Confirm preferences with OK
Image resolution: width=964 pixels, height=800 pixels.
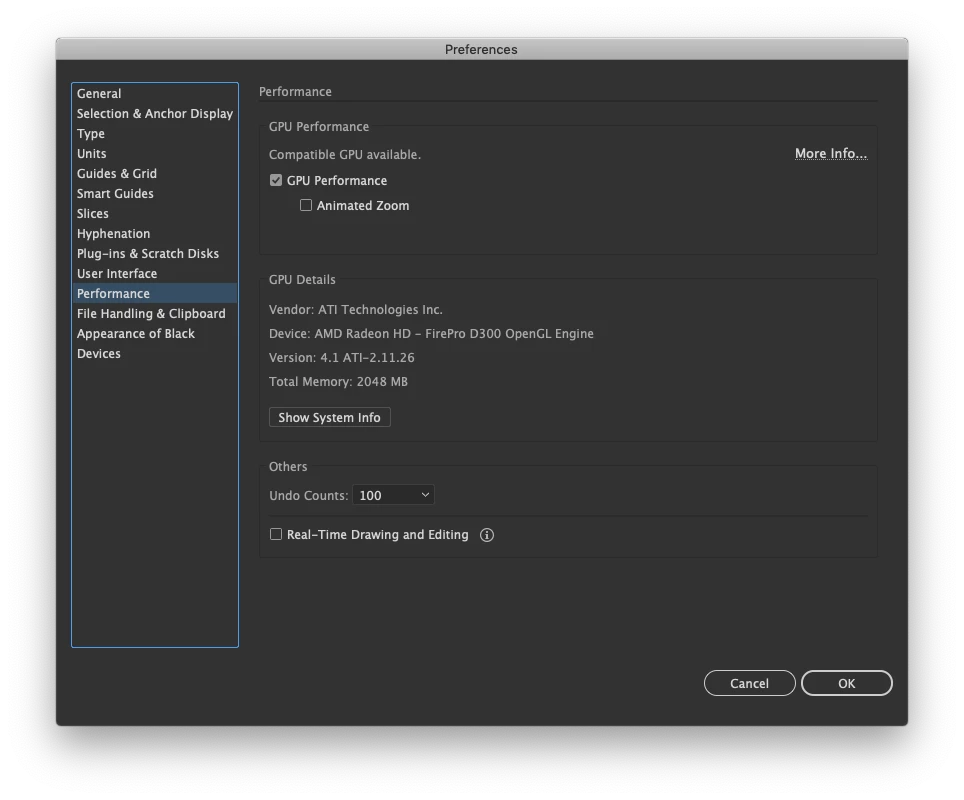click(x=847, y=683)
